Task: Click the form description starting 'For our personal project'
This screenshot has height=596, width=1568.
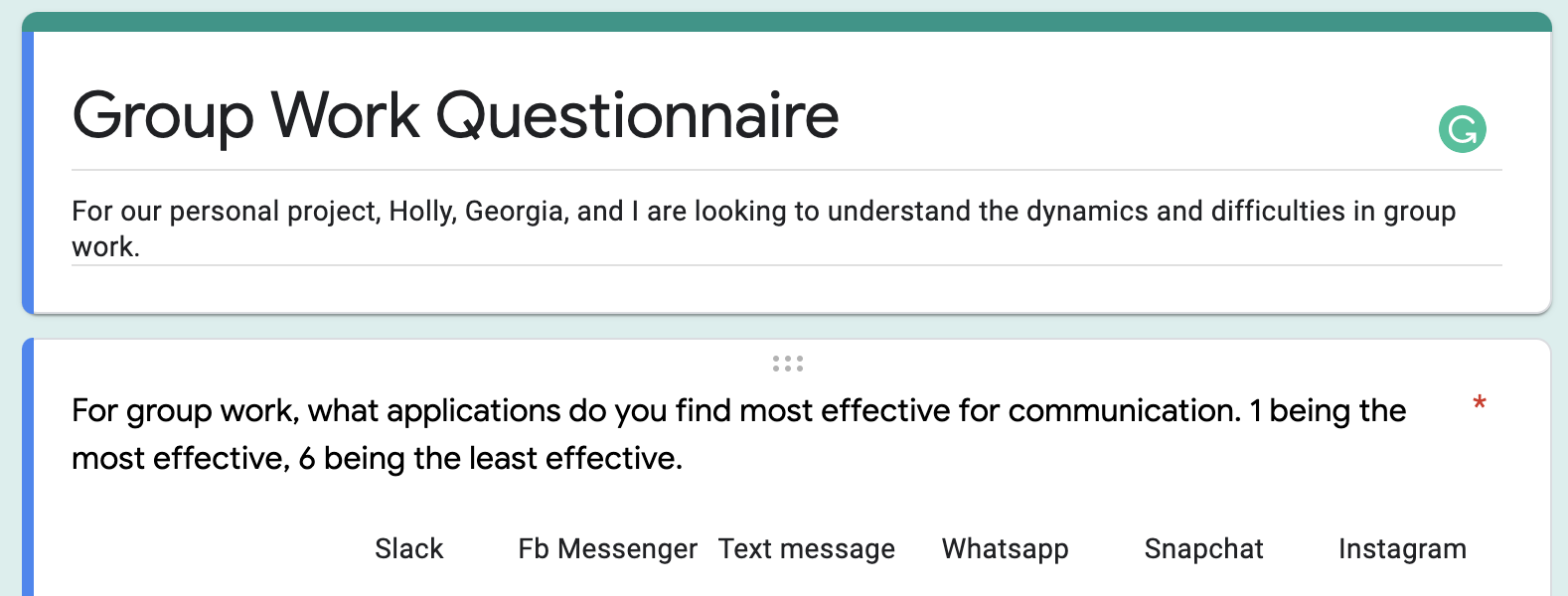Action: [x=763, y=212]
